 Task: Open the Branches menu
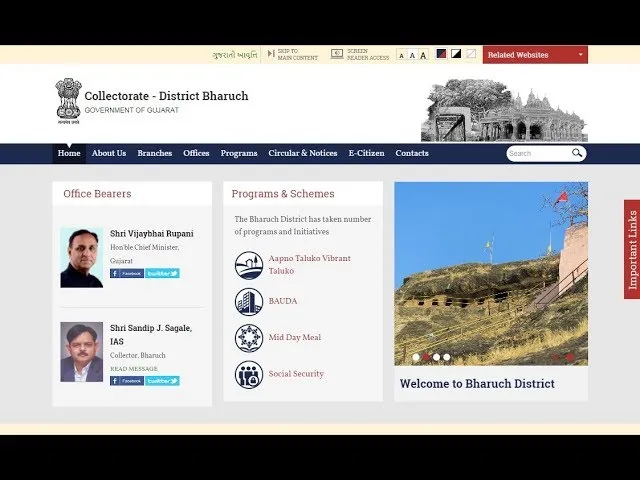(x=155, y=153)
